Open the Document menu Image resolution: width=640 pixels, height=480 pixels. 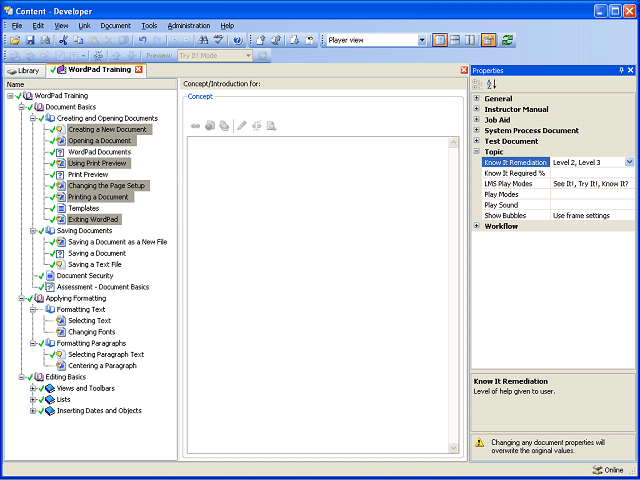(116, 26)
